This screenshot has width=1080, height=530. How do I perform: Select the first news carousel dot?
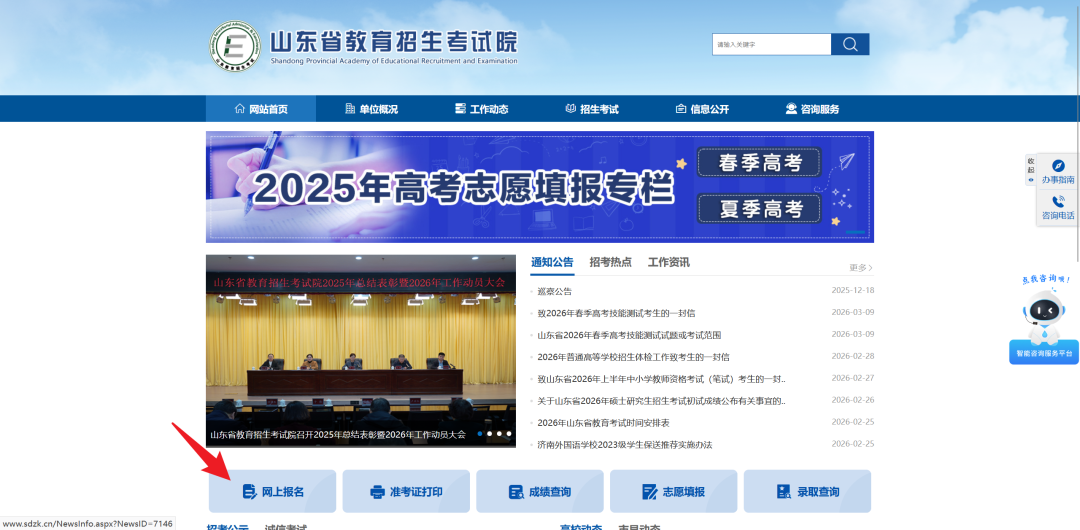tap(480, 434)
